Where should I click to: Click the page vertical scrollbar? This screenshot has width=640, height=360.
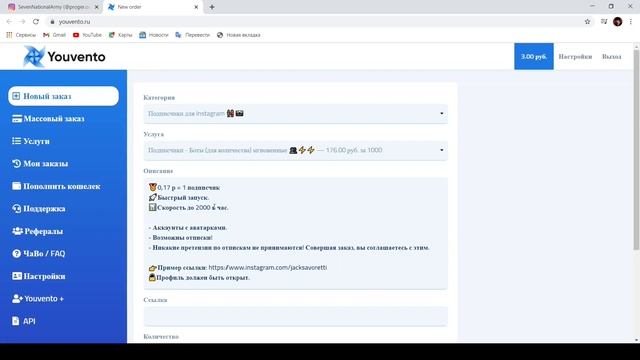tap(636, 150)
